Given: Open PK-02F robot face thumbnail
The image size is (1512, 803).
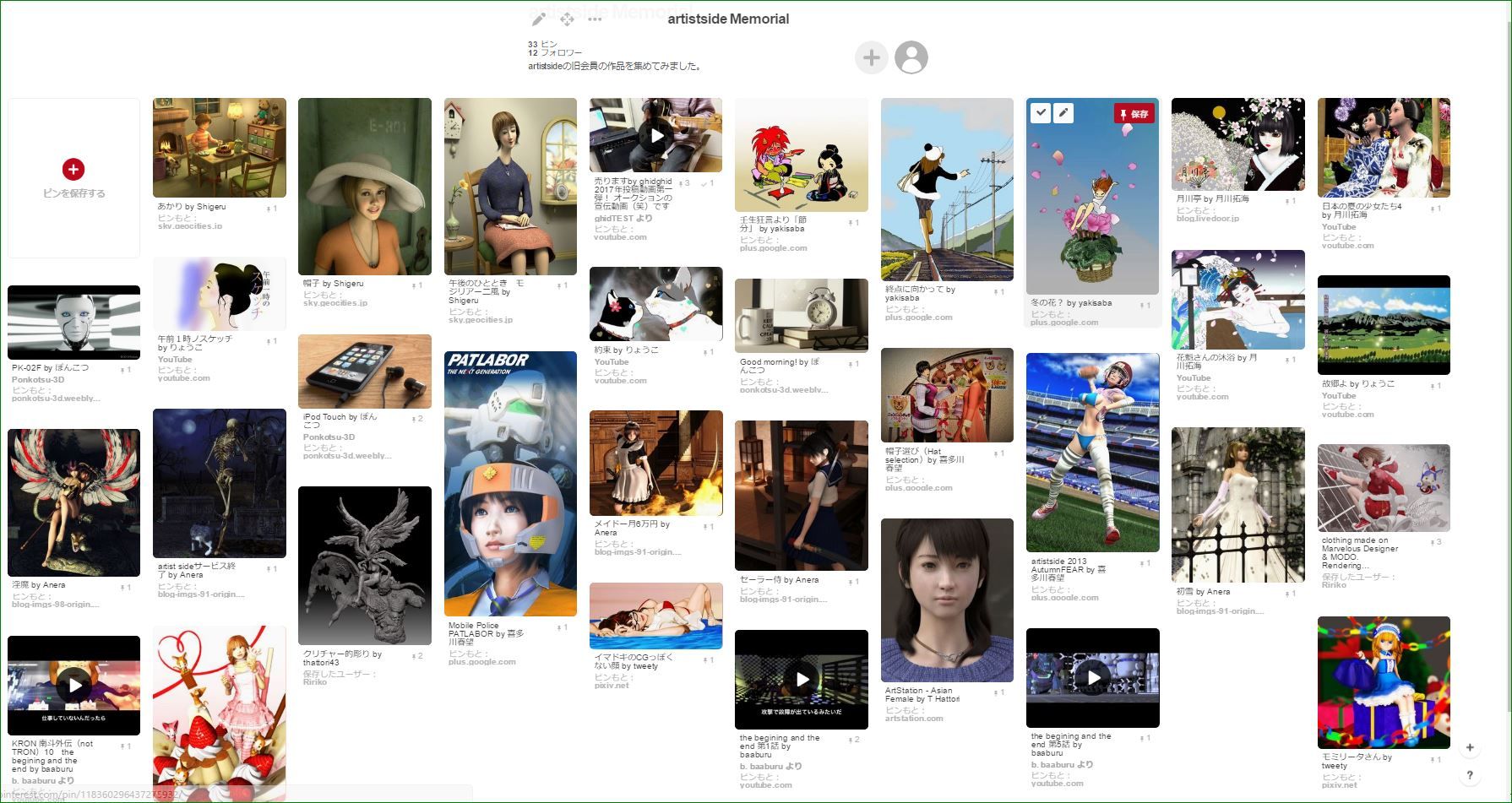Looking at the screenshot, I should click(x=73, y=323).
